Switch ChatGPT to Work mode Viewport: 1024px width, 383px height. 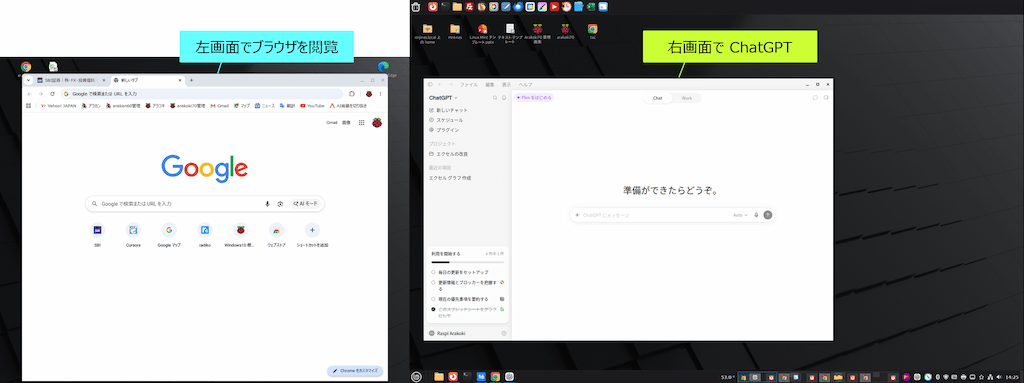point(686,98)
